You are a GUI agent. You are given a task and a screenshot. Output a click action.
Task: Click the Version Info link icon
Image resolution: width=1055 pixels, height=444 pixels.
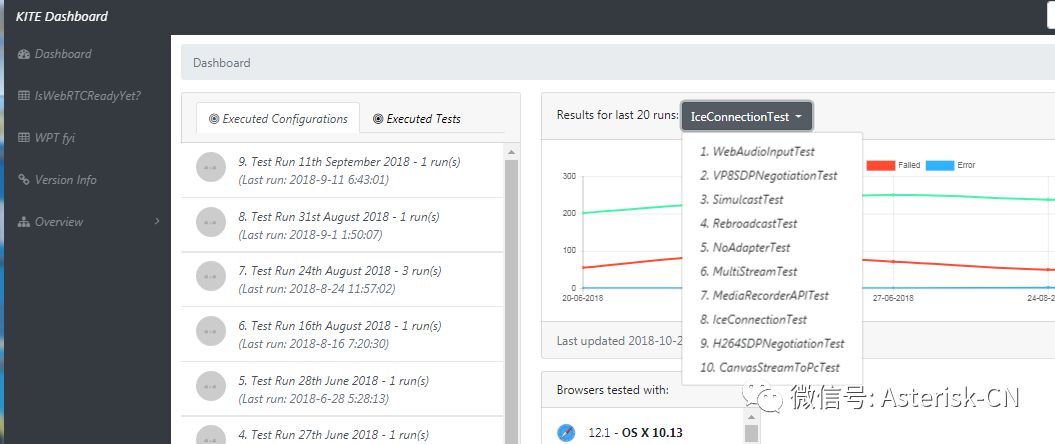coord(24,180)
